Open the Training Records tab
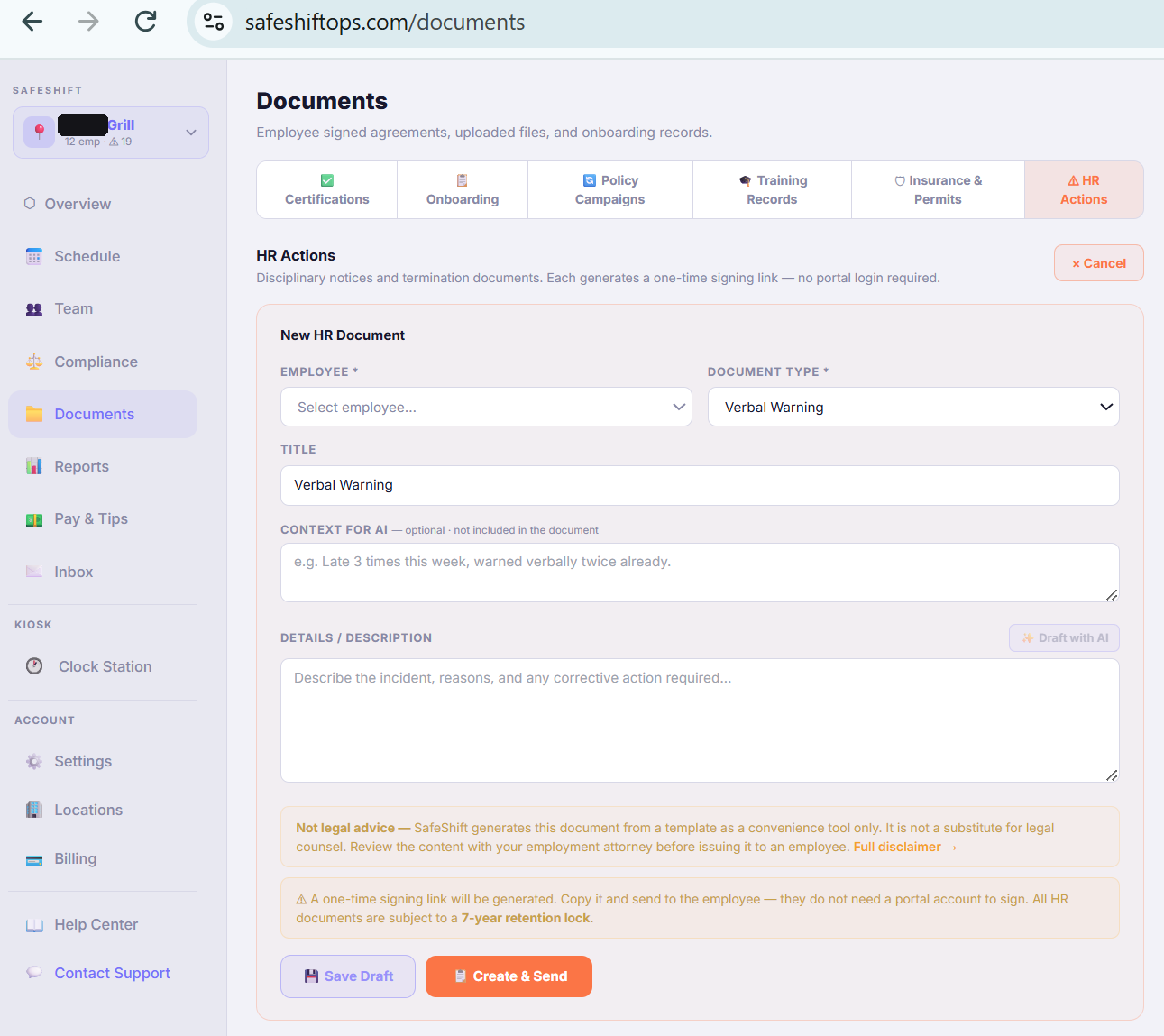The image size is (1164, 1036). click(x=772, y=190)
